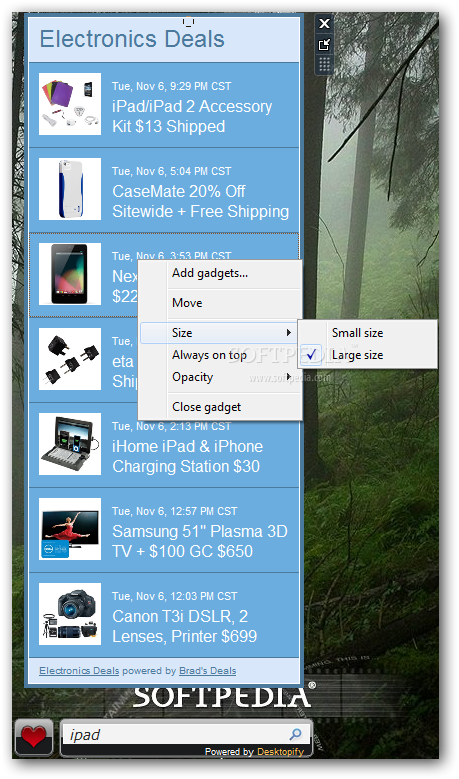Open the Desktopify link
Viewport: 459px width, 779px height.
[x=280, y=751]
